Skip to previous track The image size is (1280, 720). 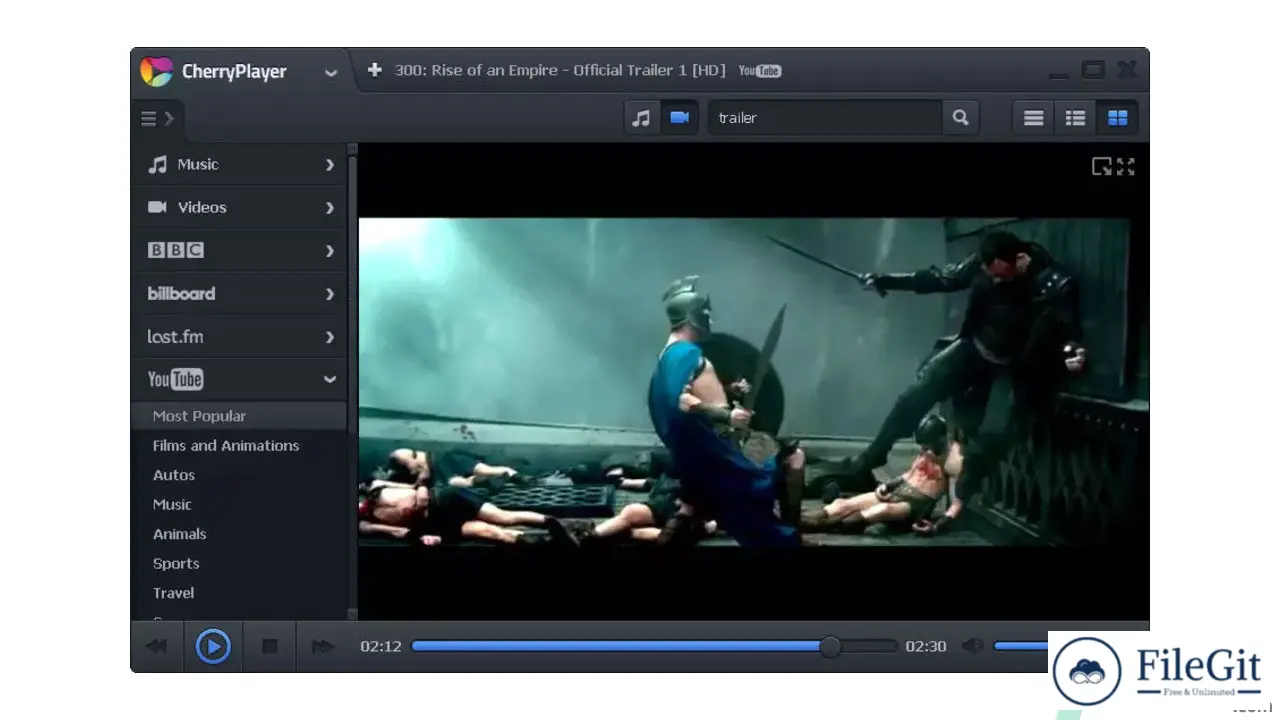[156, 646]
